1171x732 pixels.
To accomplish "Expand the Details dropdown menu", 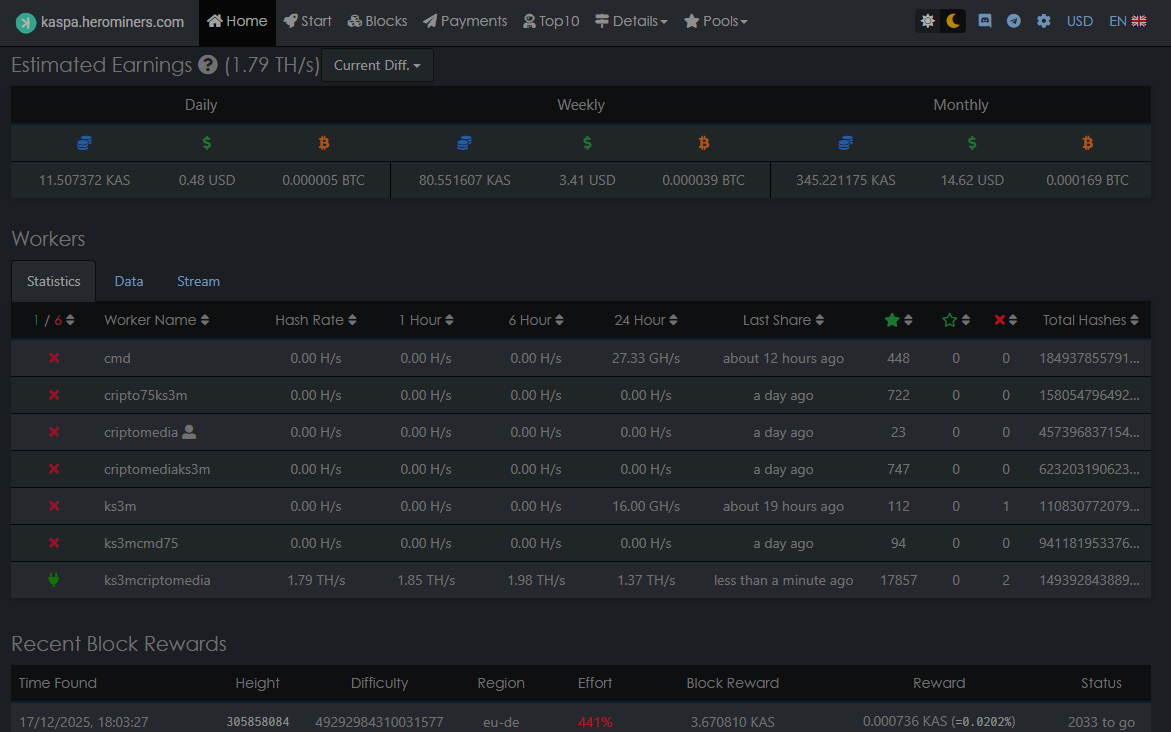I will point(631,22).
